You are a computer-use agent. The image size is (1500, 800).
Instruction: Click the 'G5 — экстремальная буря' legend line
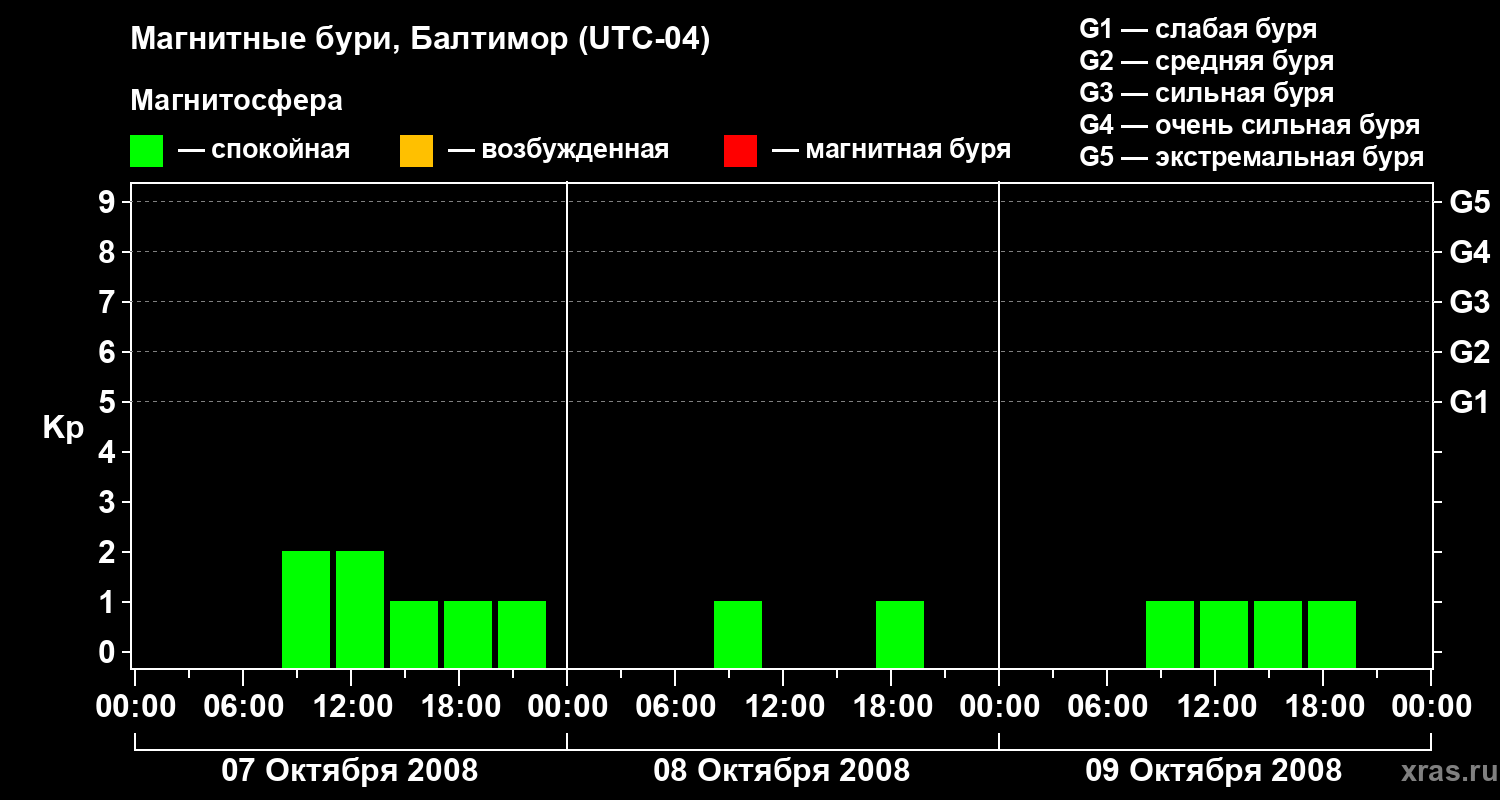1252,157
